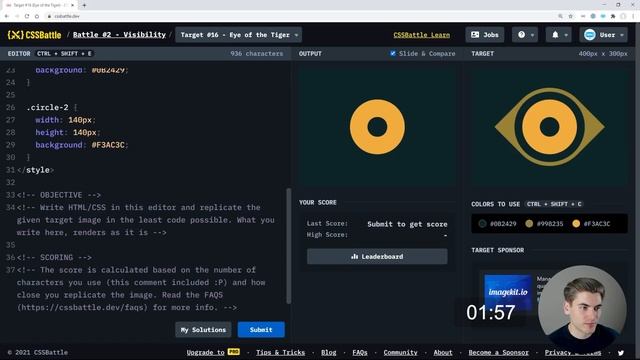
Task: Open the User account menu
Action: click(603, 35)
